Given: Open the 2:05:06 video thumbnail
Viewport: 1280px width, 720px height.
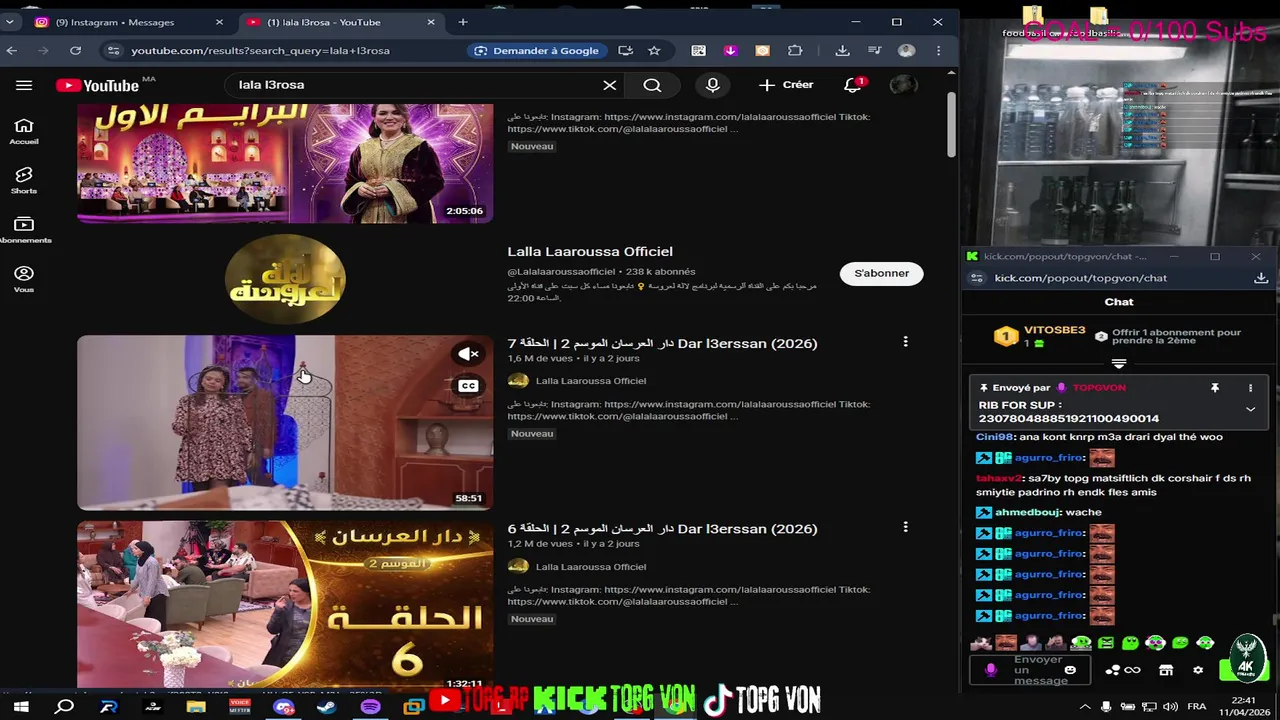Looking at the screenshot, I should coord(285,163).
